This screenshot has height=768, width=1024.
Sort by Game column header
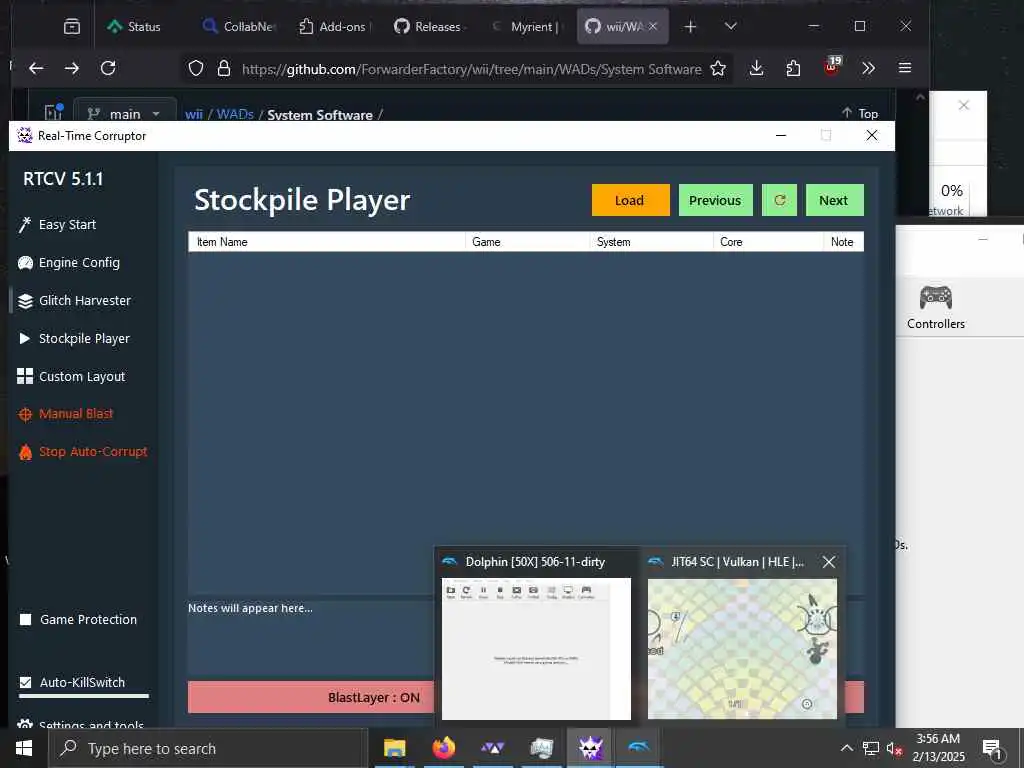[527, 242]
